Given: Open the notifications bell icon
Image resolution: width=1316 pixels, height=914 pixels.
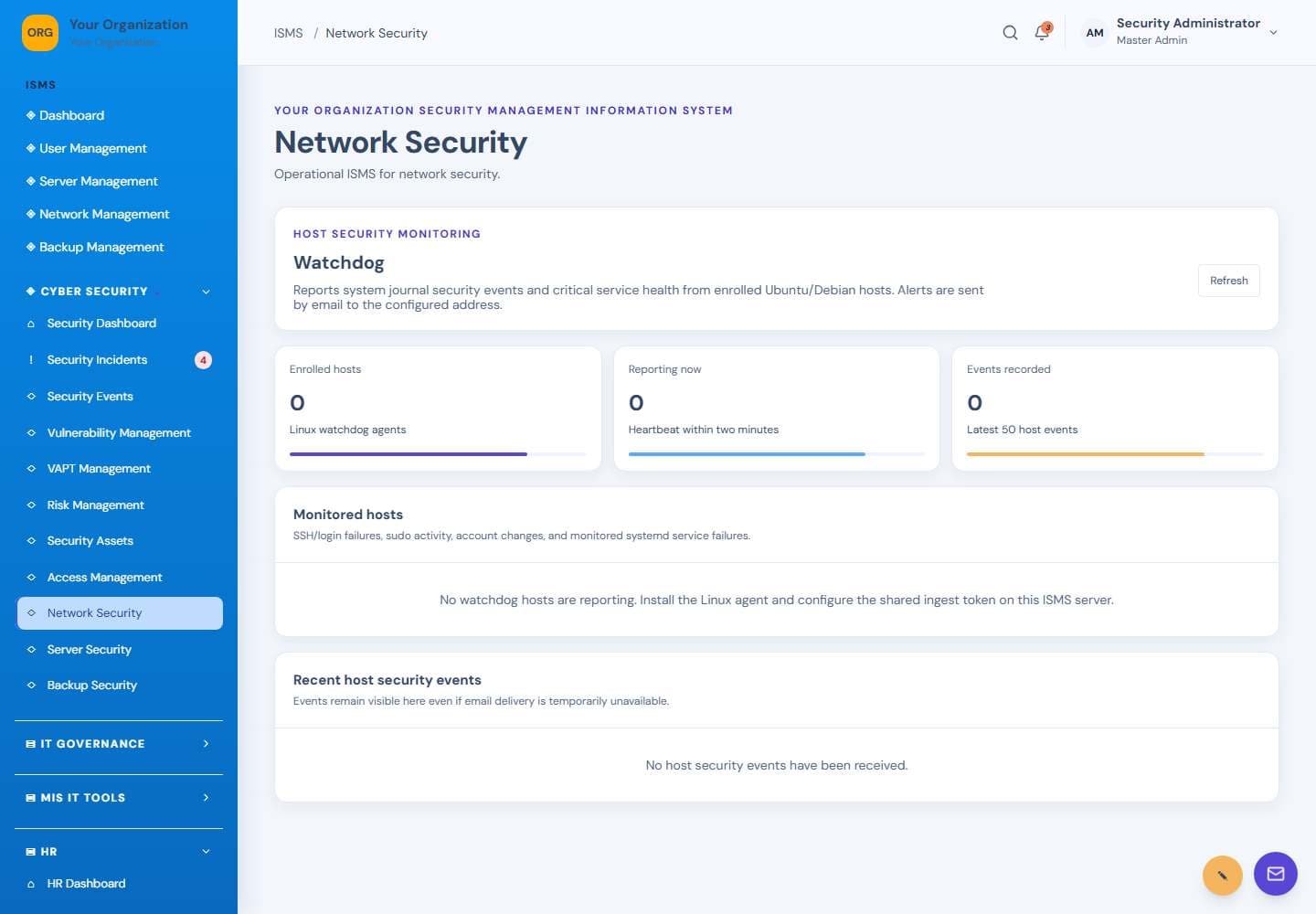Looking at the screenshot, I should coord(1042,33).
